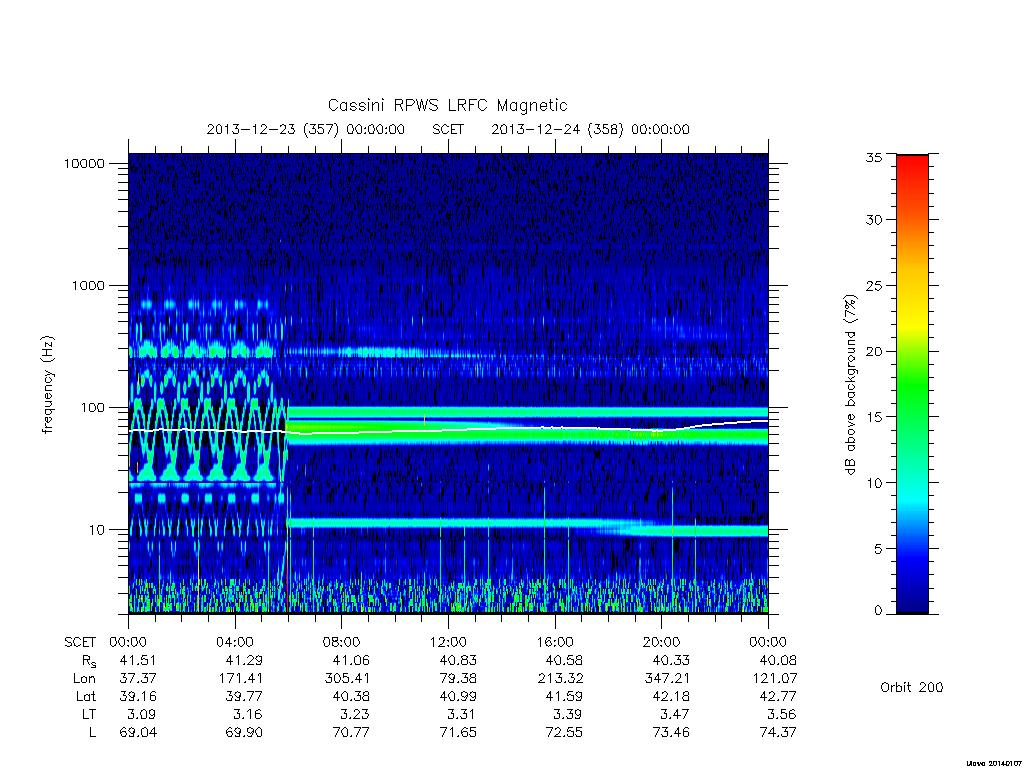Click the 0 dB colorbar tick label
The image size is (1024, 768).
(x=878, y=611)
